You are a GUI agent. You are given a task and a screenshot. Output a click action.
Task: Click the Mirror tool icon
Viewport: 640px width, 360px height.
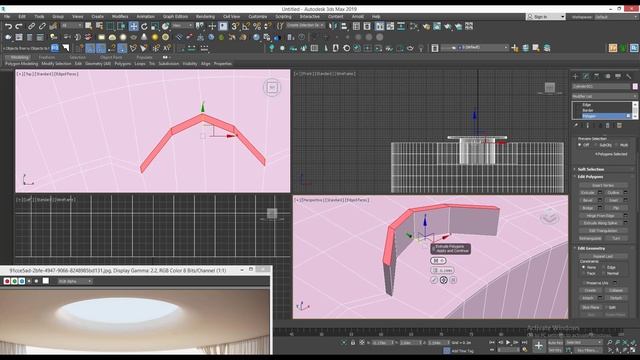[x=333, y=27]
